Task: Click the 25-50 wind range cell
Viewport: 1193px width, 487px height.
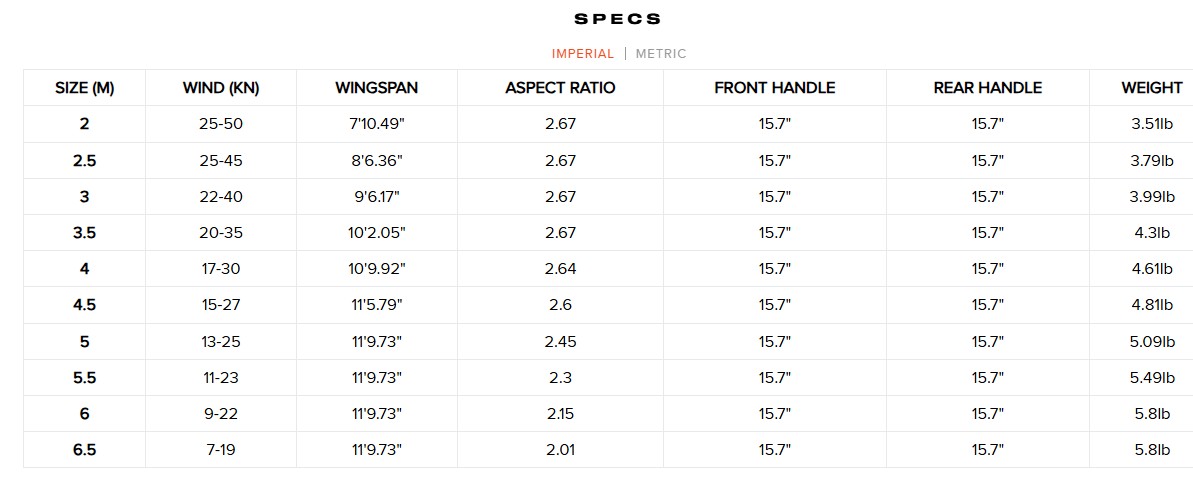Action: [x=221, y=124]
